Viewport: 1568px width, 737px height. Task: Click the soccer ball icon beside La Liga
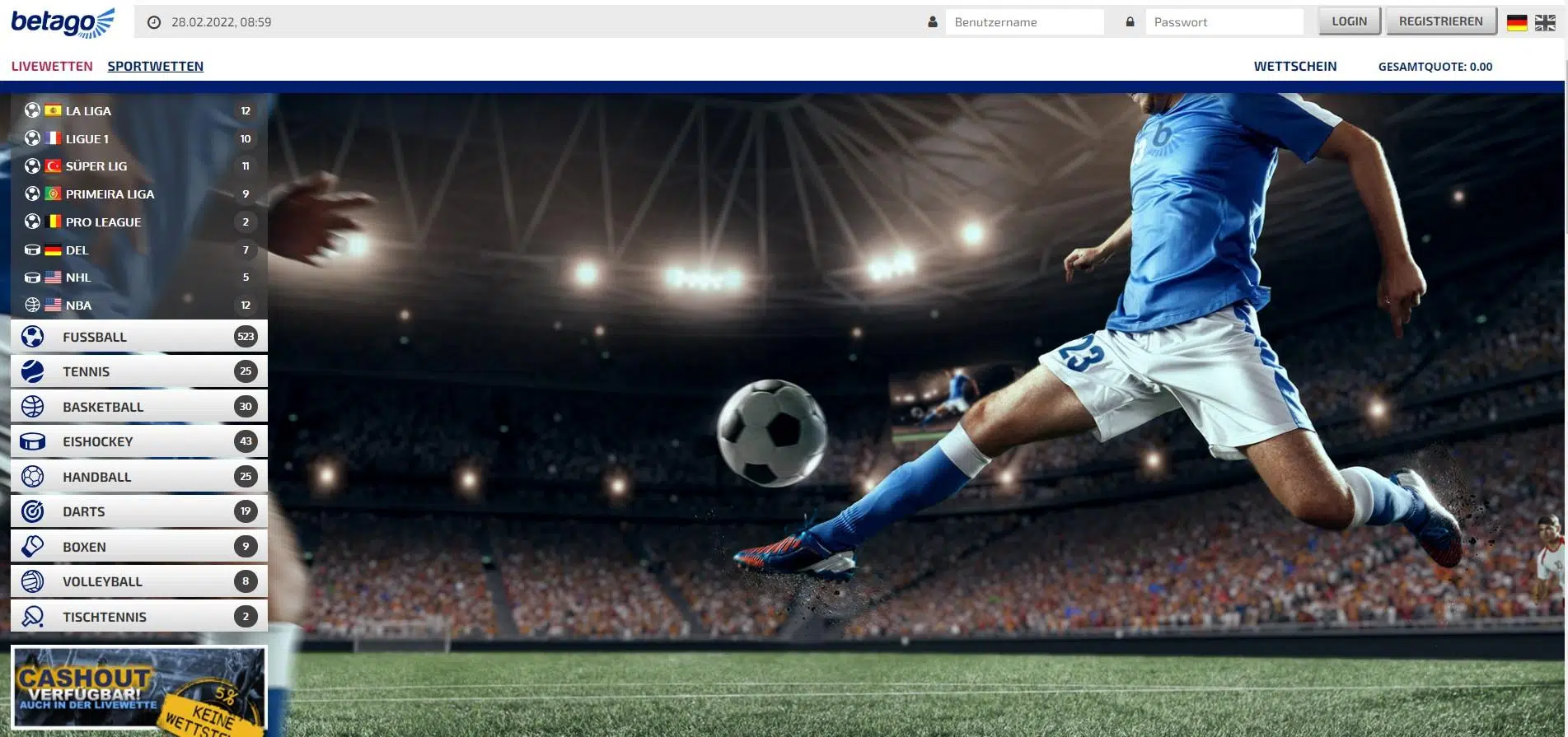[32, 110]
